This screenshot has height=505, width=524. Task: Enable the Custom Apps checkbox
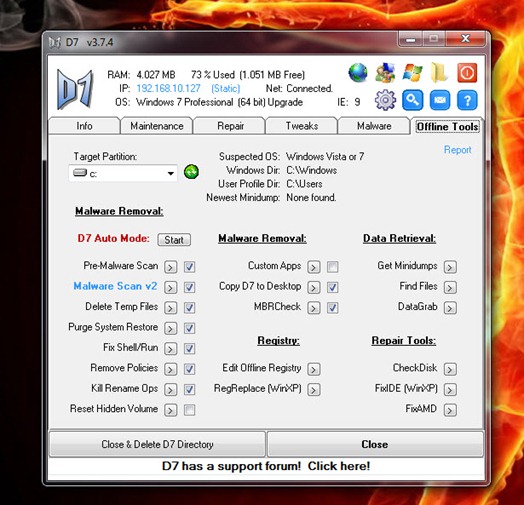333,266
